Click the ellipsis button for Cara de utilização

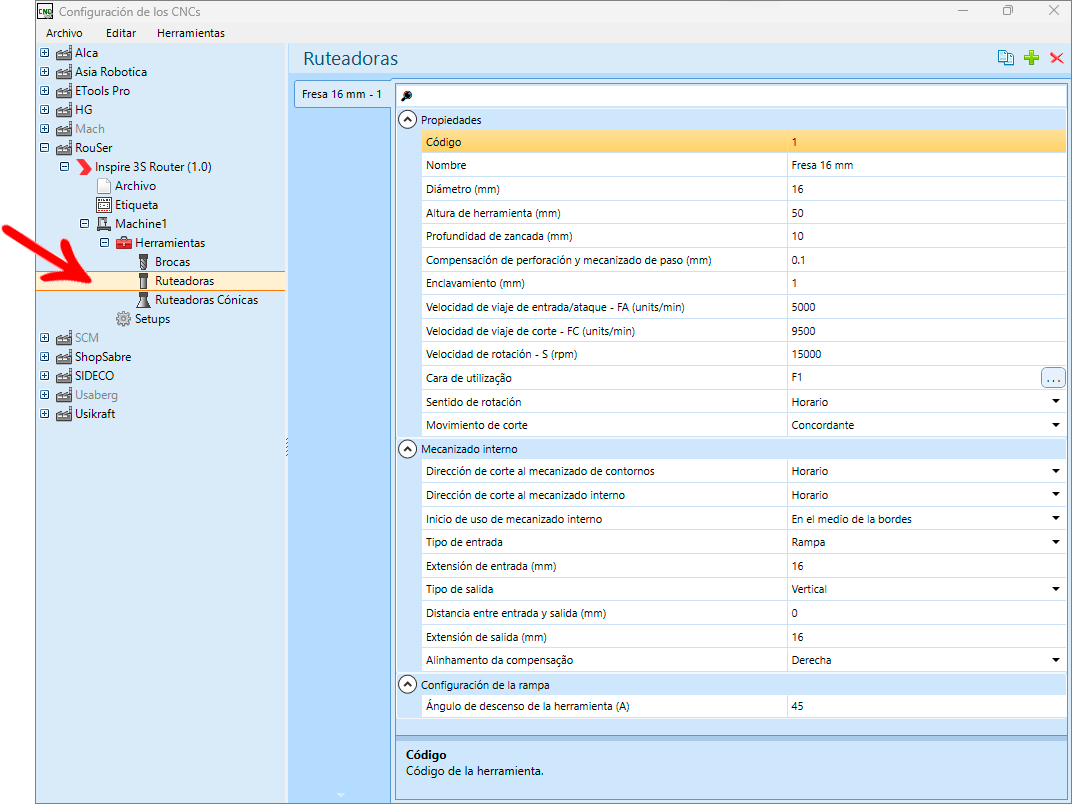tap(1053, 378)
